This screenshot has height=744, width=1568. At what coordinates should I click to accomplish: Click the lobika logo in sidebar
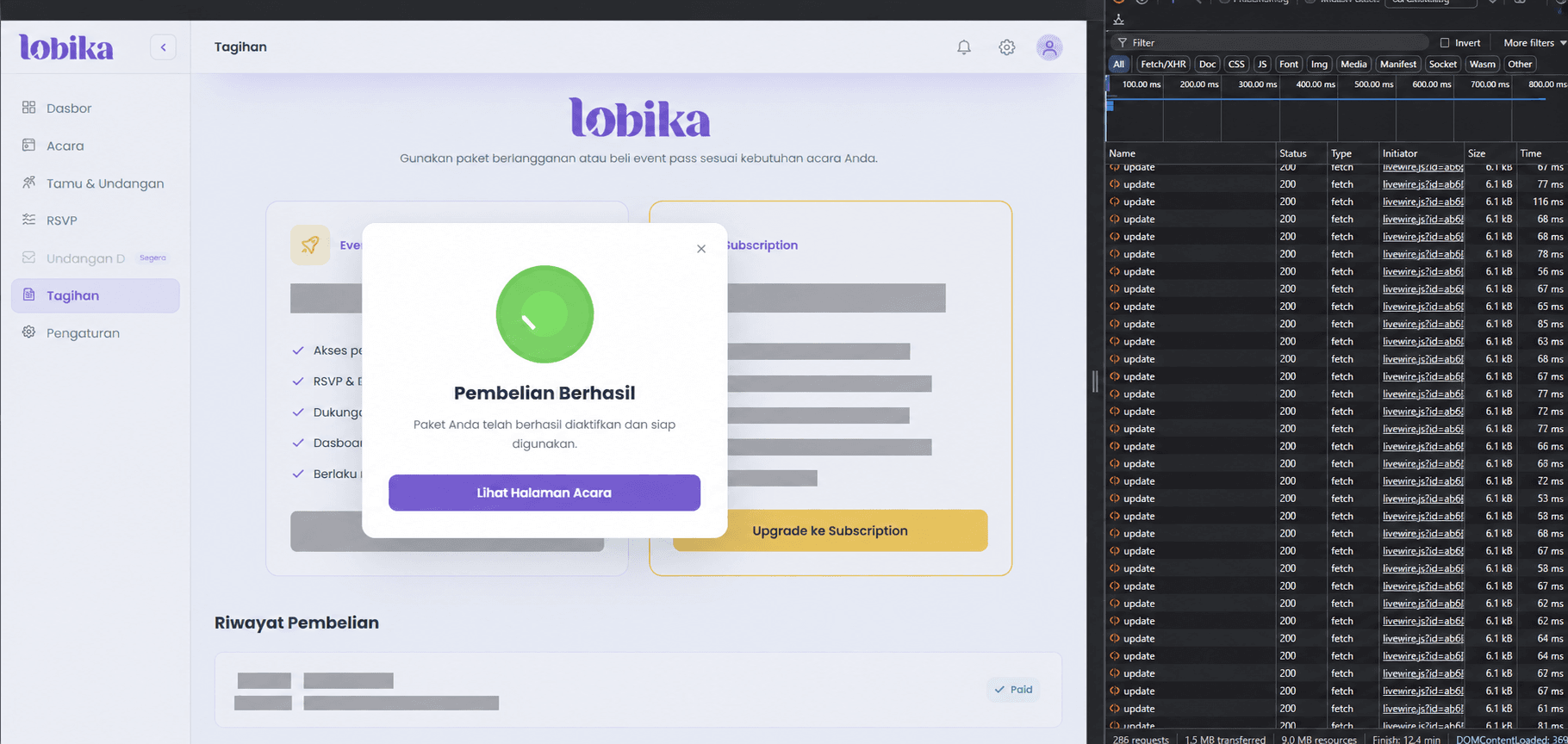[x=66, y=47]
